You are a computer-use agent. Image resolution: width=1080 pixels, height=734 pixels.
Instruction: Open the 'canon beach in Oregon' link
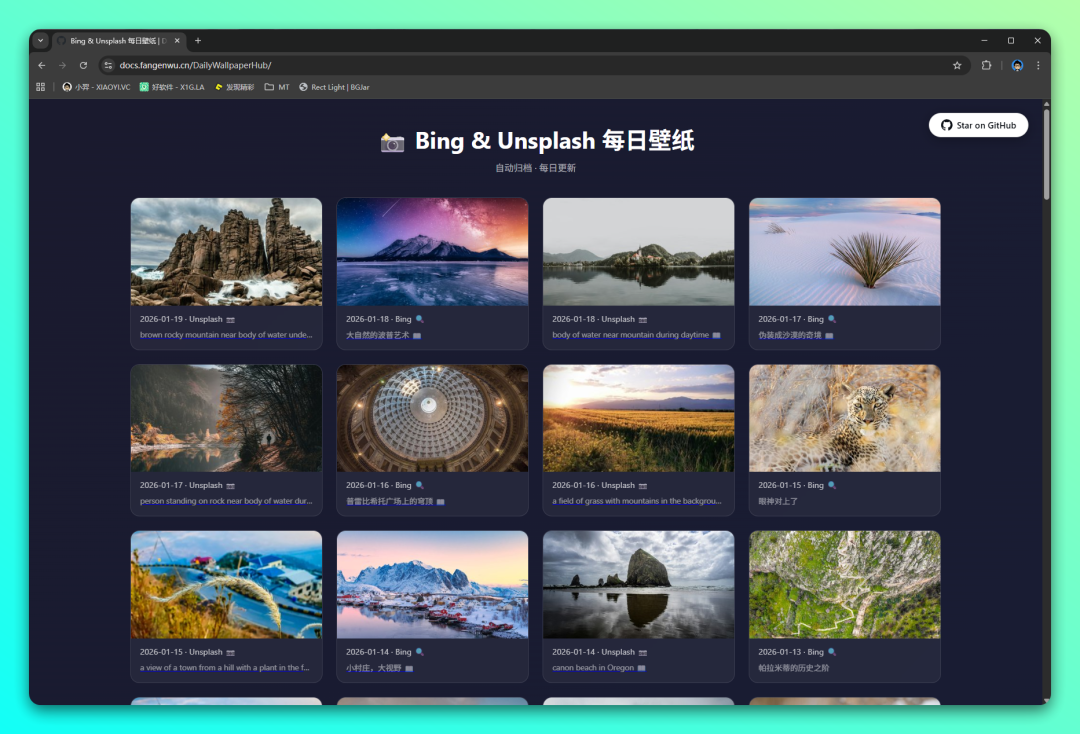pos(593,668)
